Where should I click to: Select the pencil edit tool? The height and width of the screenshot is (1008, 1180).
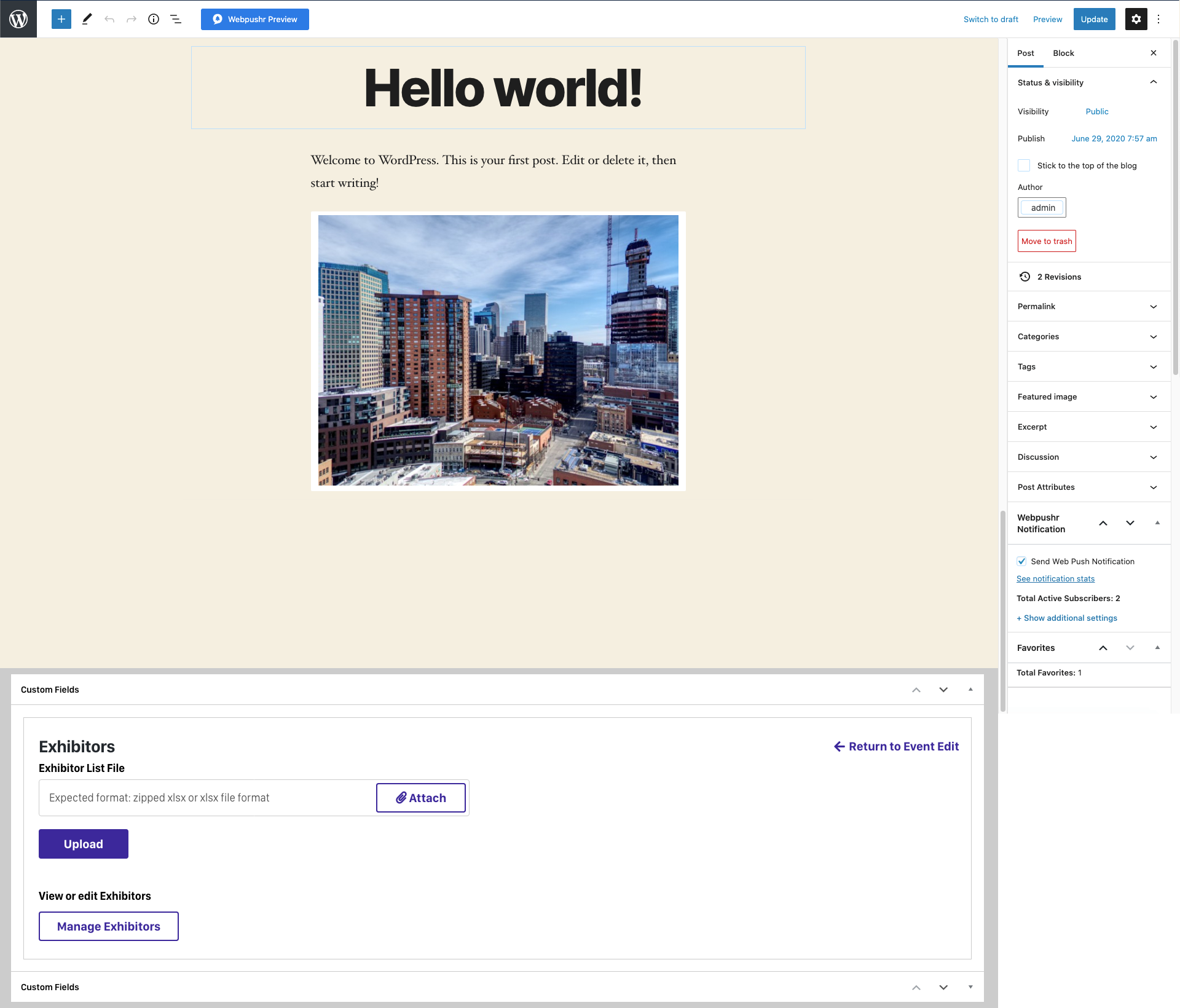click(x=87, y=19)
